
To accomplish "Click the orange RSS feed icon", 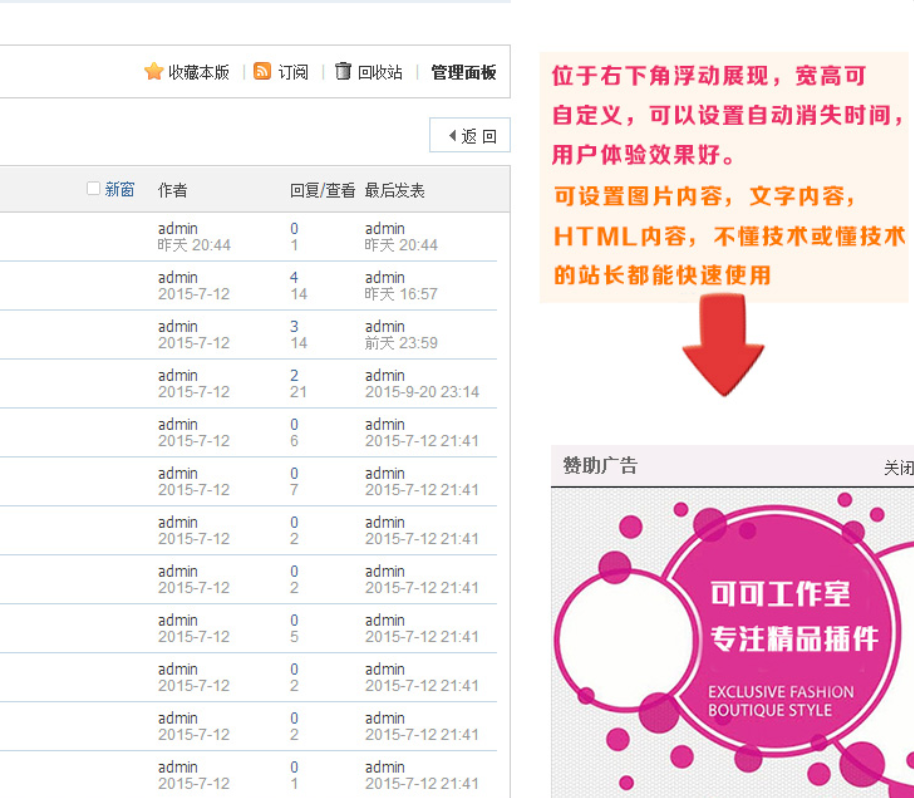I will point(262,71).
